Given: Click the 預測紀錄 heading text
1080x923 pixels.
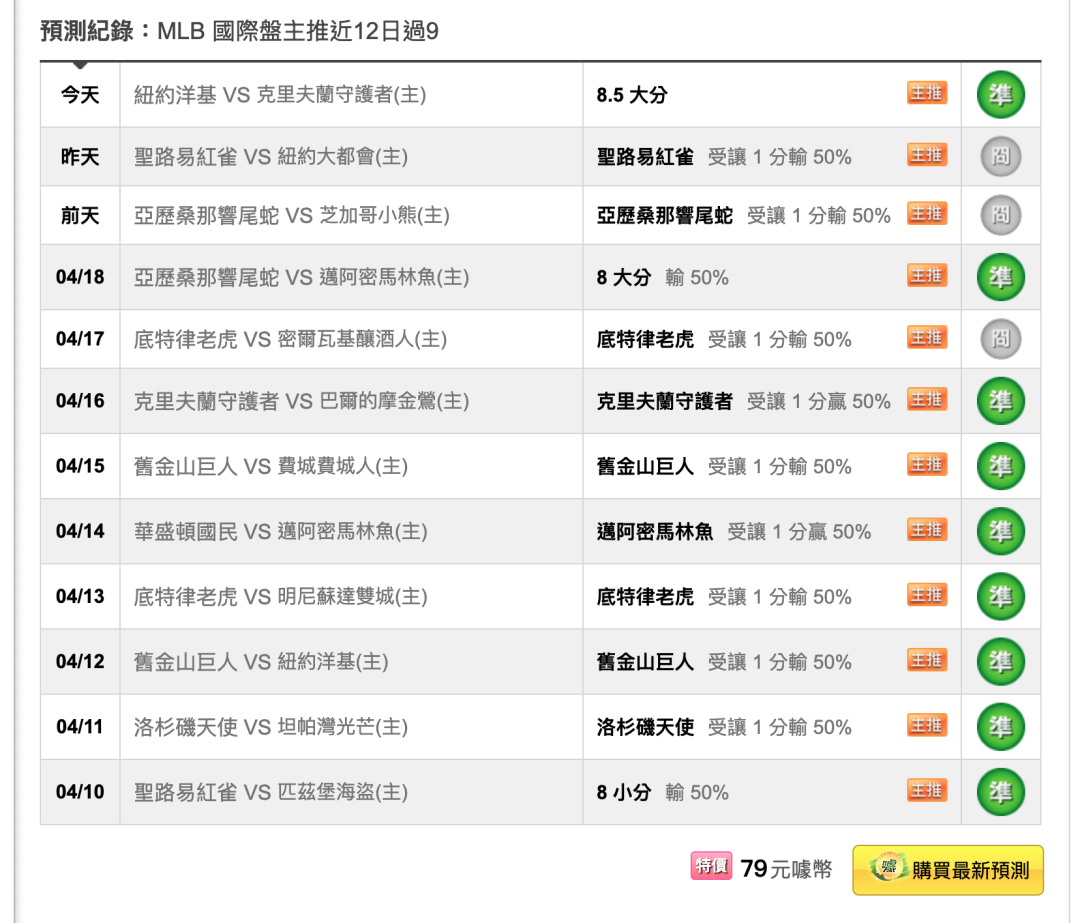Looking at the screenshot, I should point(87,31).
